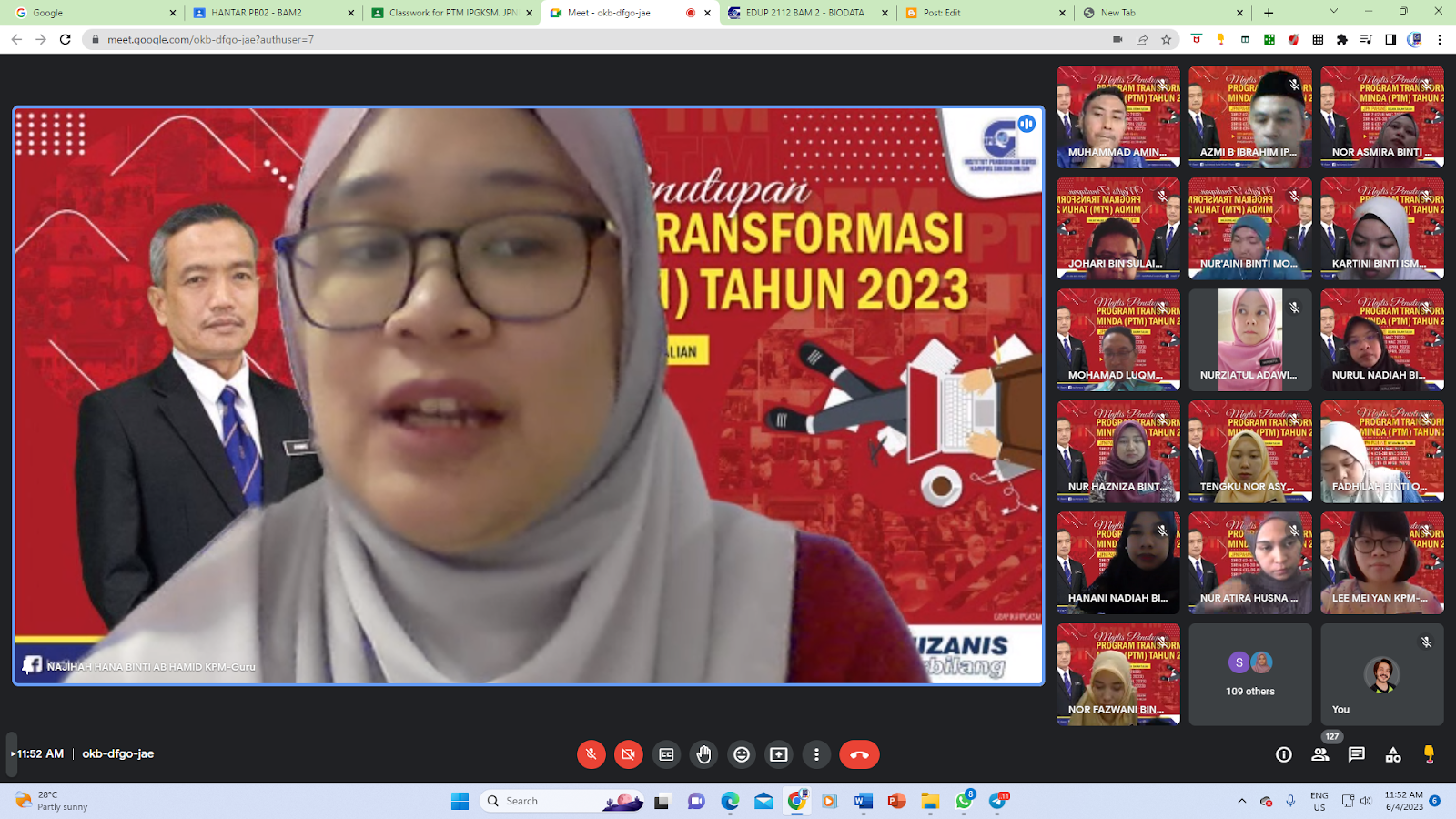This screenshot has height=819, width=1456.
Task: Share this page from the address bar
Action: 1142,39
